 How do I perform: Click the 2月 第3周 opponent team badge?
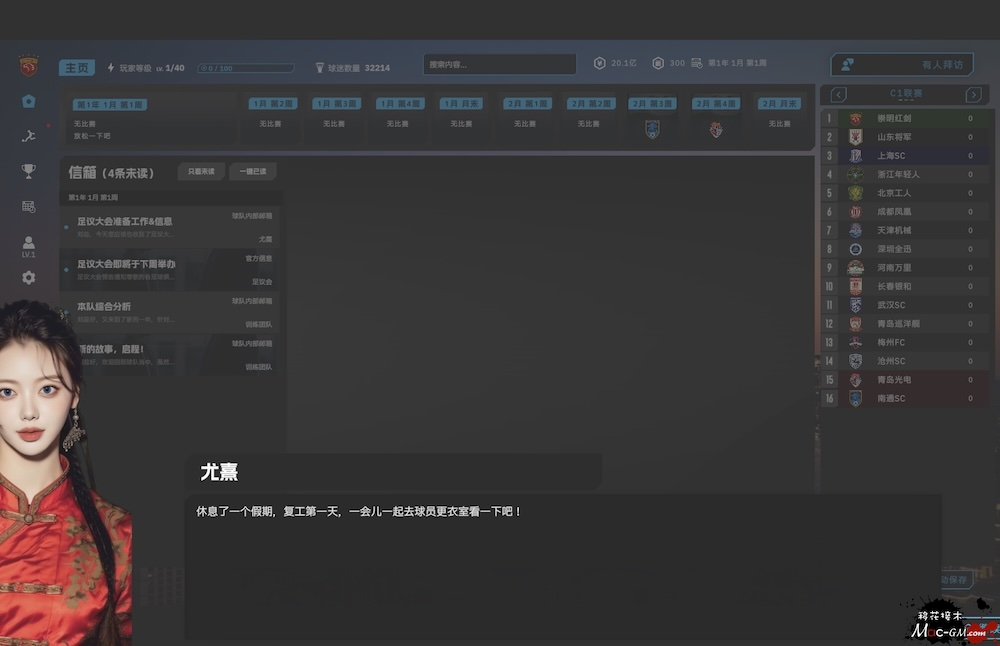coord(652,128)
